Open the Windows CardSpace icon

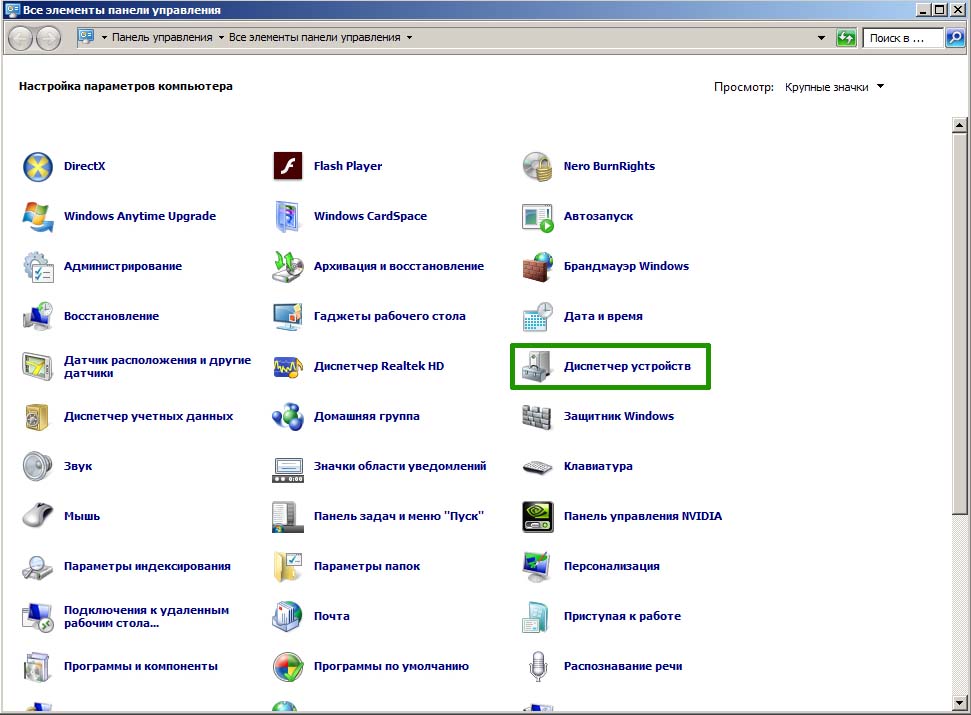pos(288,217)
